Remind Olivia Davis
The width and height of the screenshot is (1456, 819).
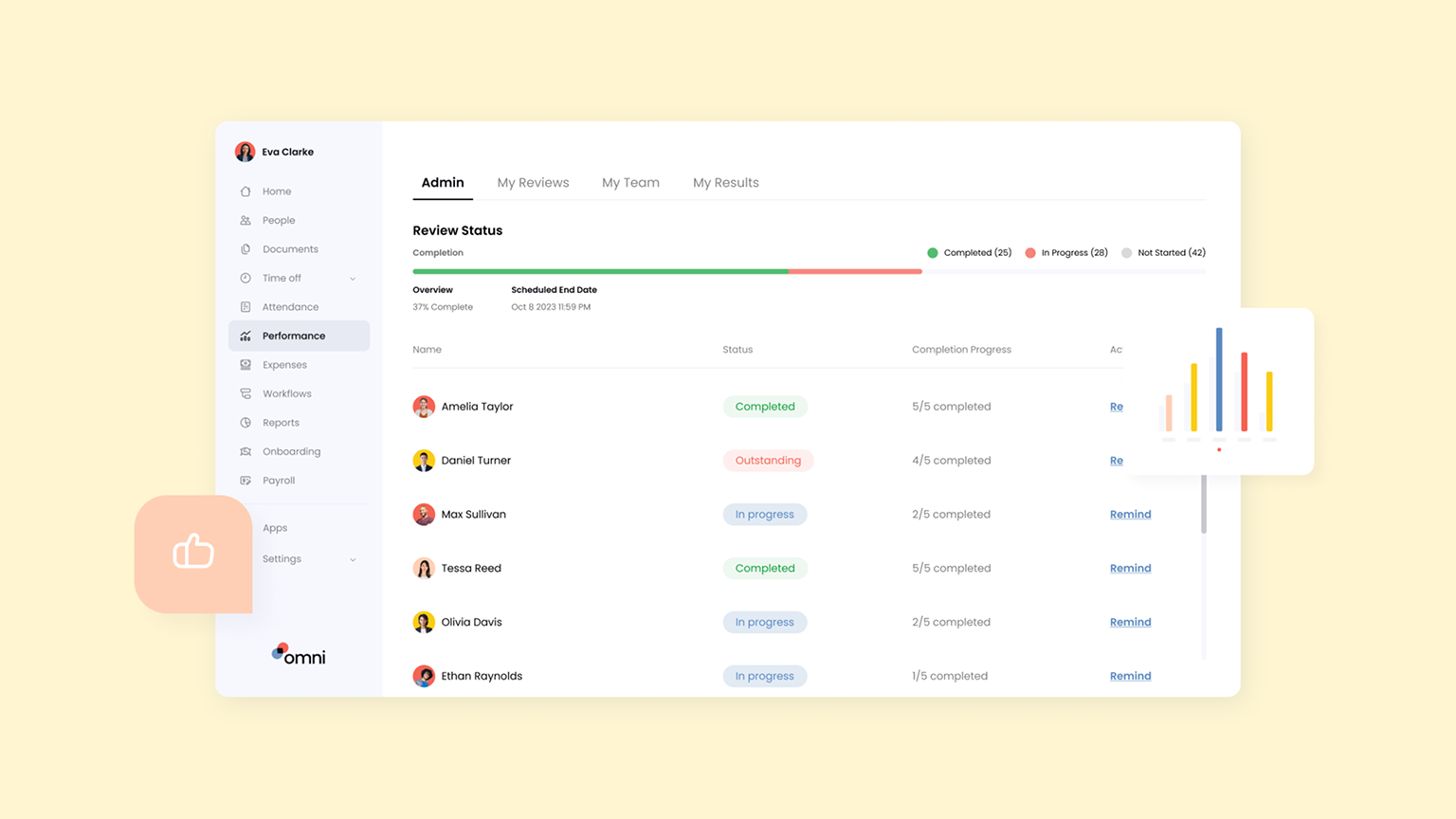(1130, 623)
